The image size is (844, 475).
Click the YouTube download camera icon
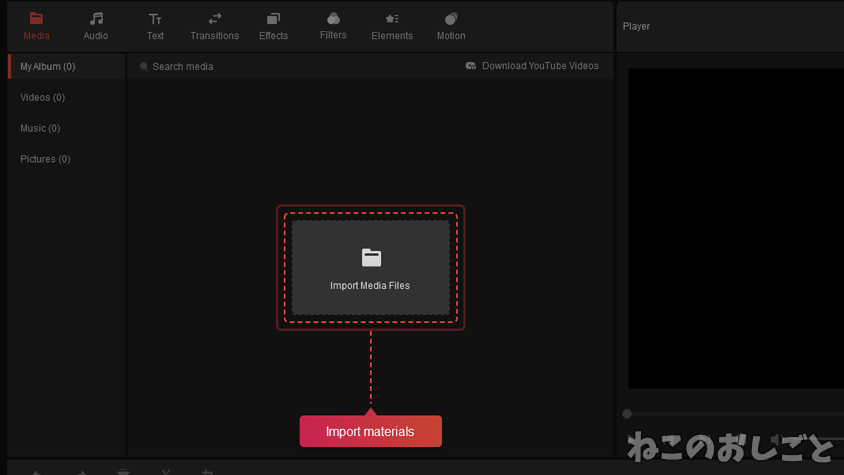470,66
